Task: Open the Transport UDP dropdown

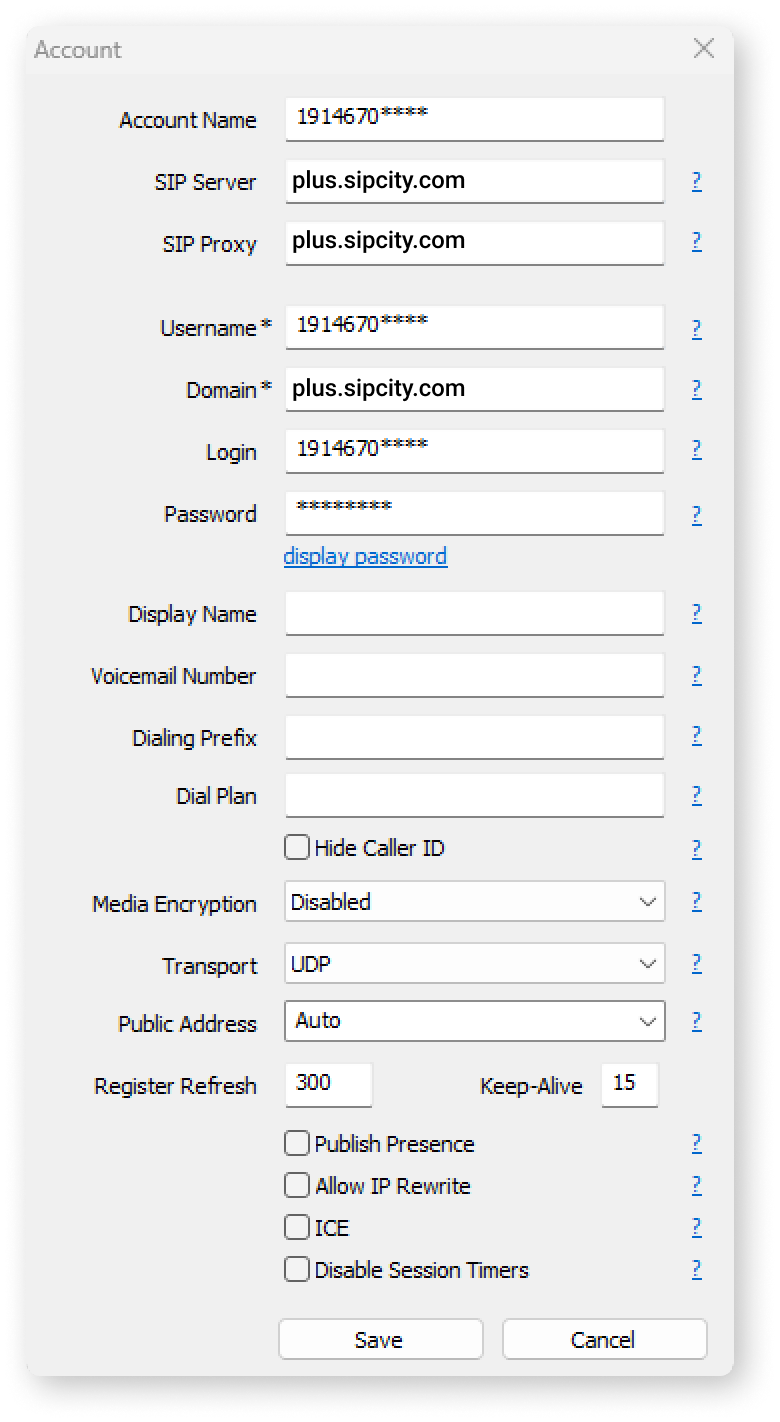Action: 475,964
